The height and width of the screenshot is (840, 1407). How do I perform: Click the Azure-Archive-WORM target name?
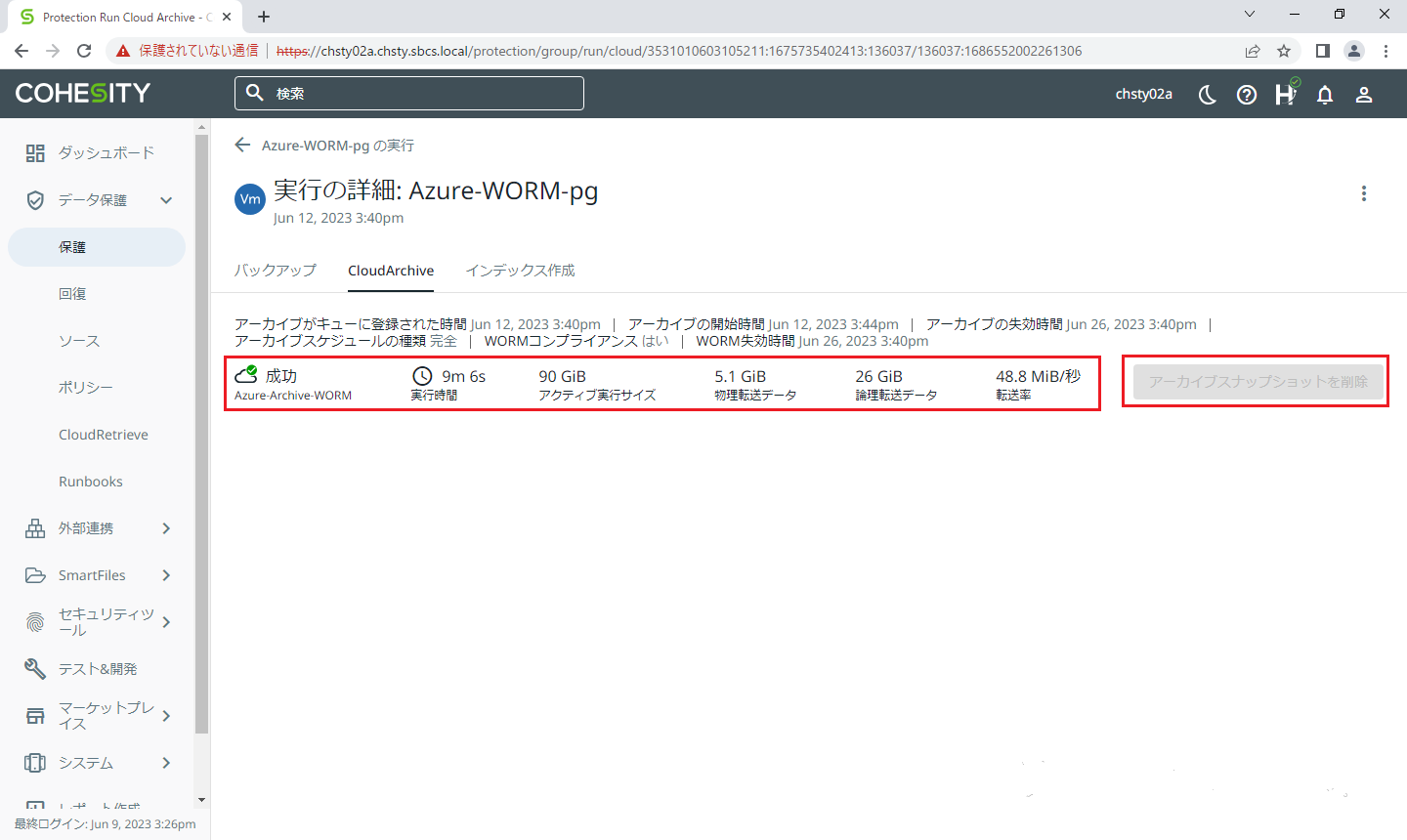pyautogui.click(x=293, y=396)
